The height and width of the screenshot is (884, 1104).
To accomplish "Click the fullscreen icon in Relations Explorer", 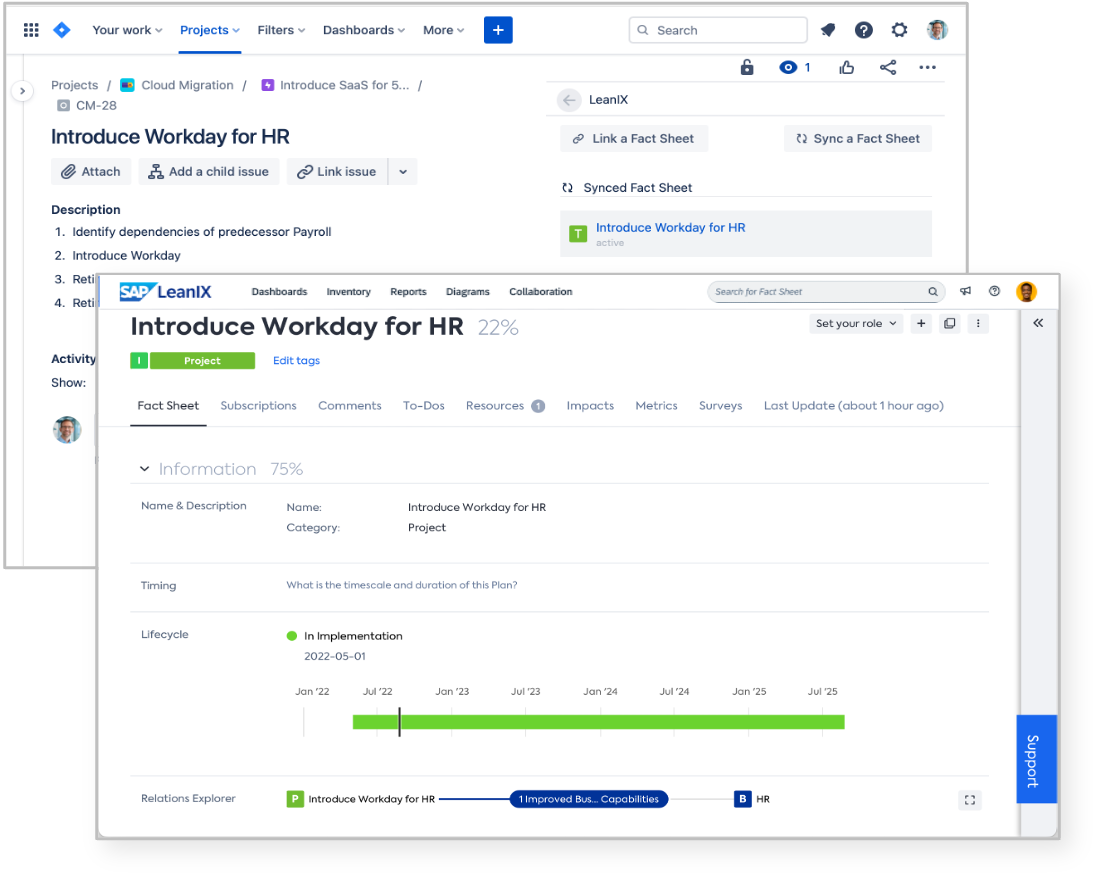I will [970, 800].
